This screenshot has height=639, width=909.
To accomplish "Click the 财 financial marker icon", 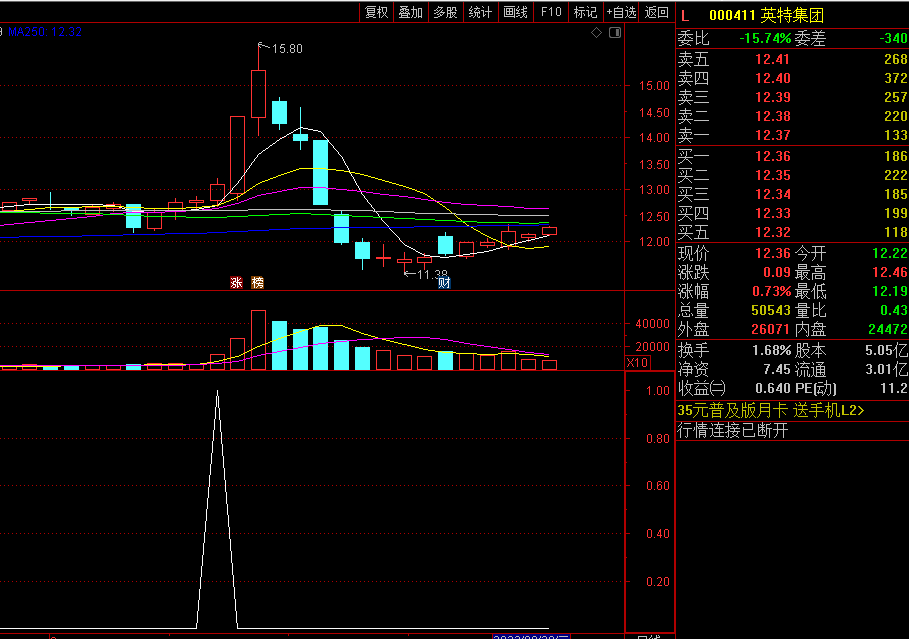I will click(444, 283).
